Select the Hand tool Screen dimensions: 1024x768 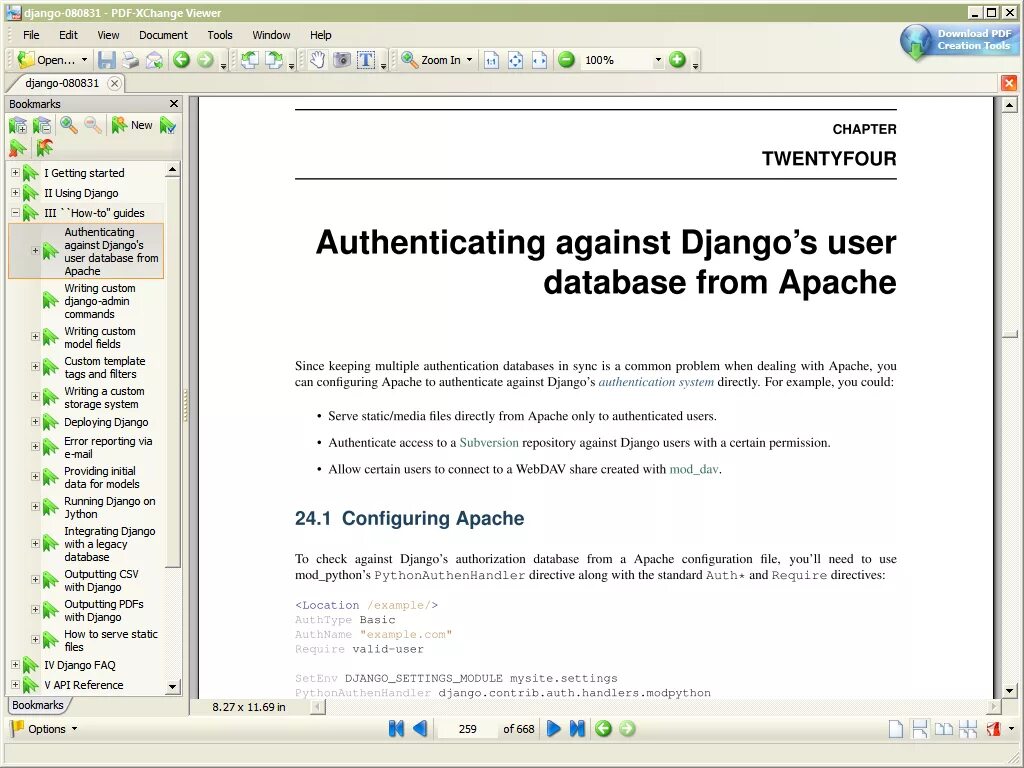317,60
